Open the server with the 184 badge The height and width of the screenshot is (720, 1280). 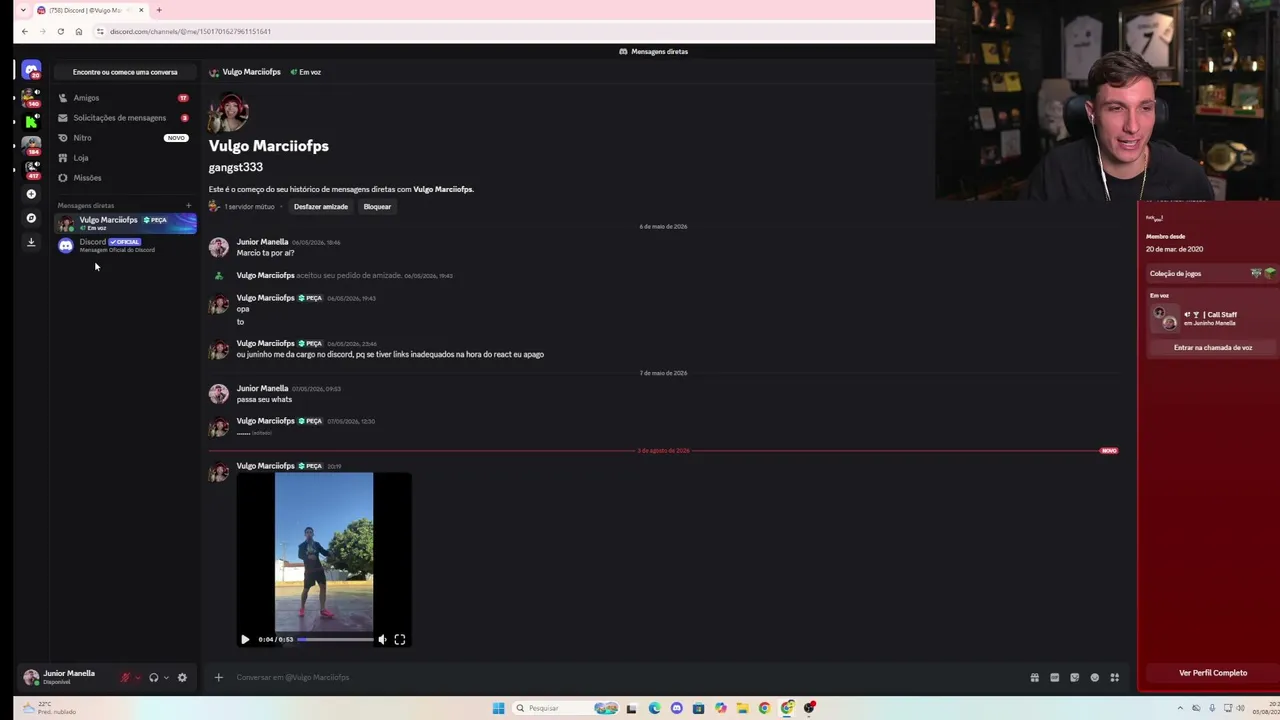coord(31,146)
